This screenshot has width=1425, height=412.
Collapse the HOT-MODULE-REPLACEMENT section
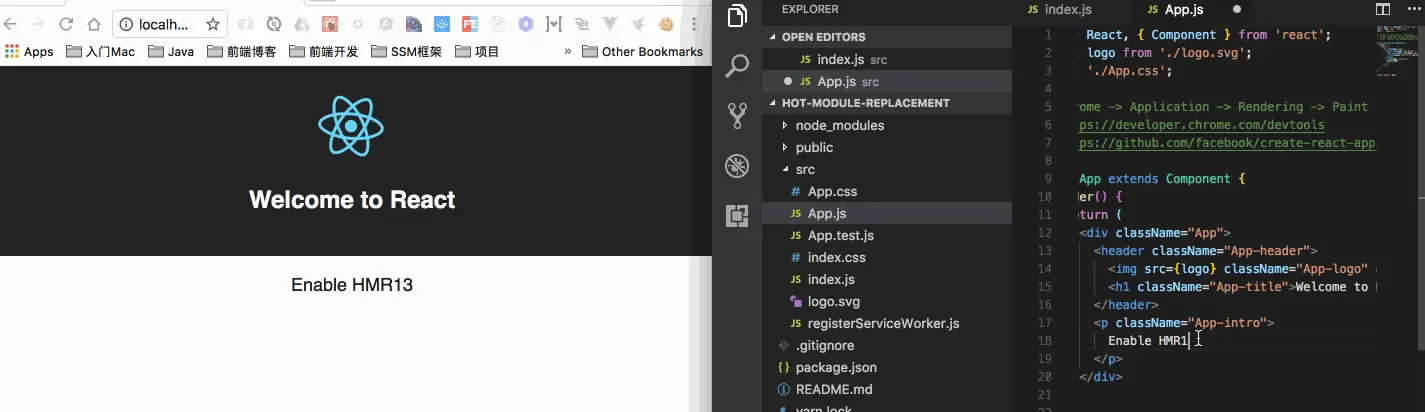[x=887, y=103]
